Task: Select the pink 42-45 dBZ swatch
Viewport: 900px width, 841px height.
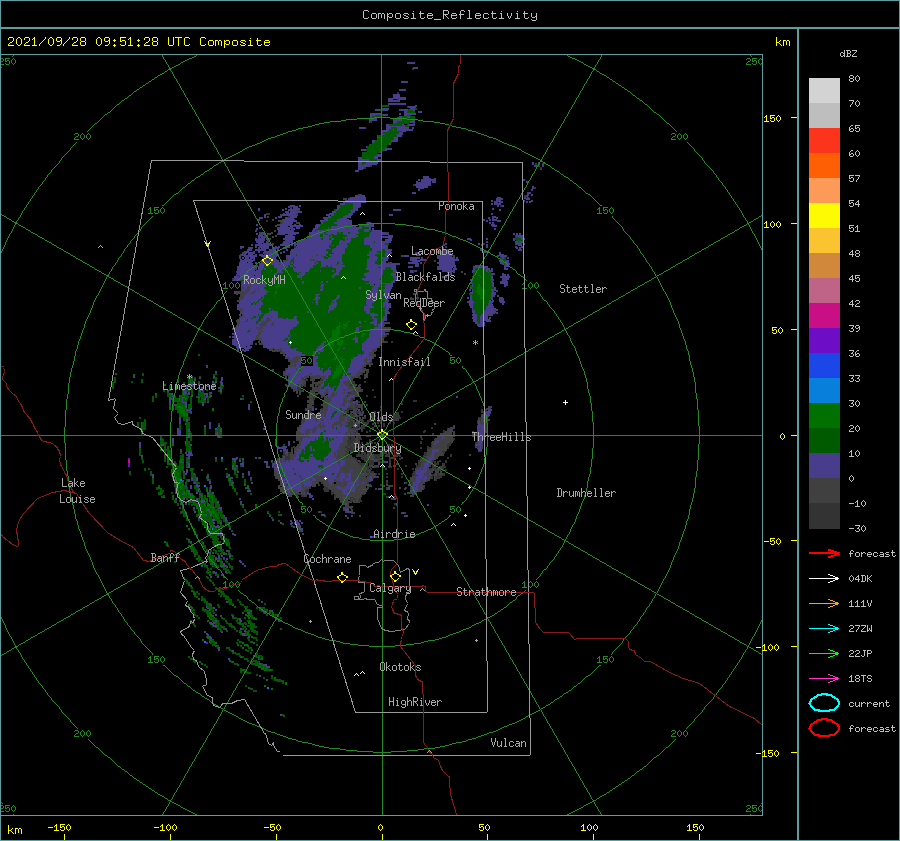Action: (x=824, y=291)
